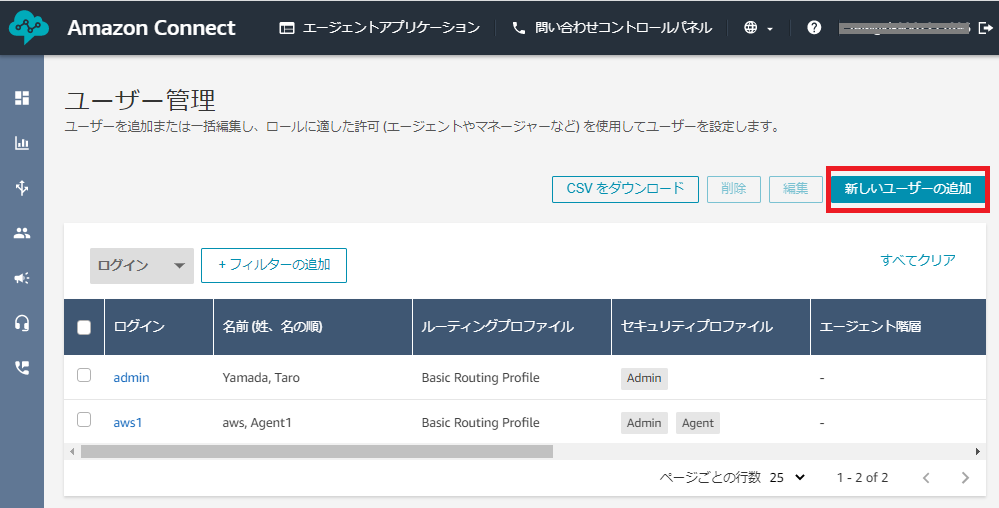The width and height of the screenshot is (999, 508).
Task: Click エージェント階層 column header
Action: (x=898, y=326)
